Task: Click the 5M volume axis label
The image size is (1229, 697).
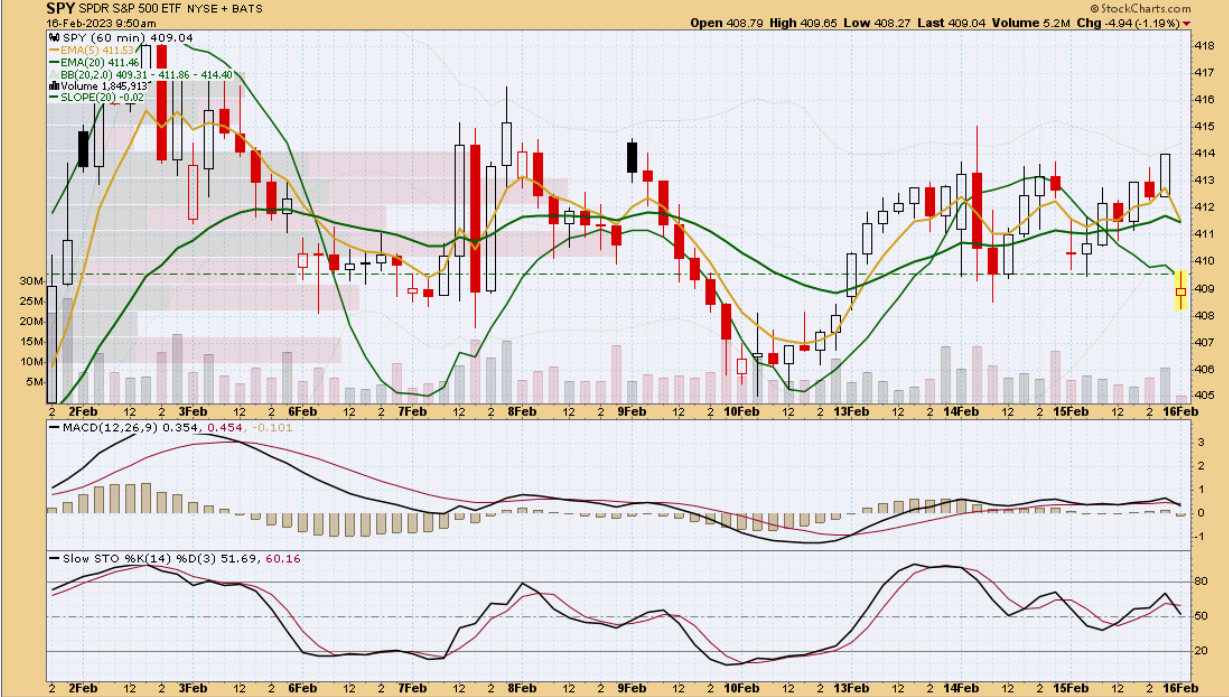Action: pos(35,382)
